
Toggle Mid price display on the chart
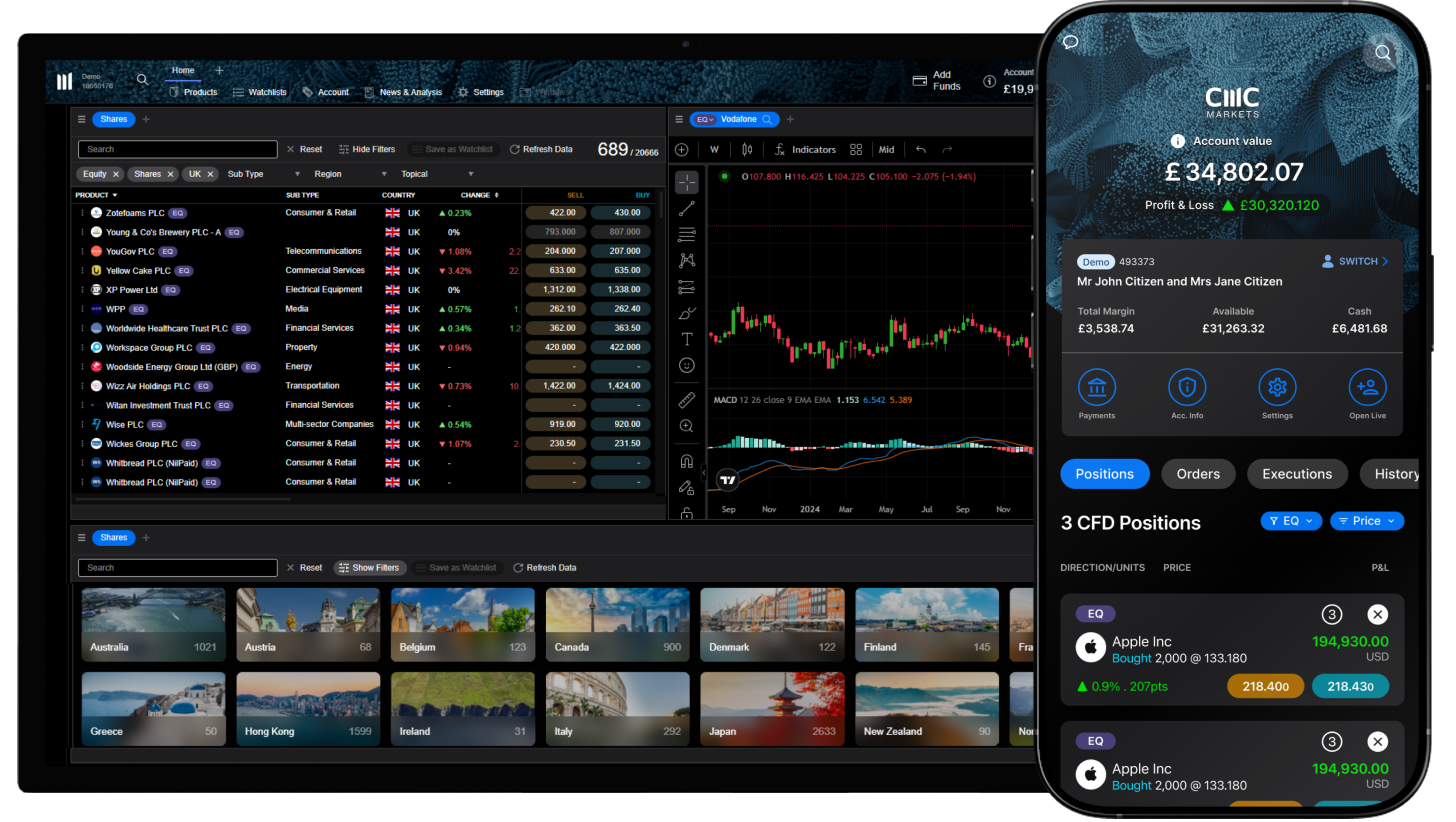point(887,149)
